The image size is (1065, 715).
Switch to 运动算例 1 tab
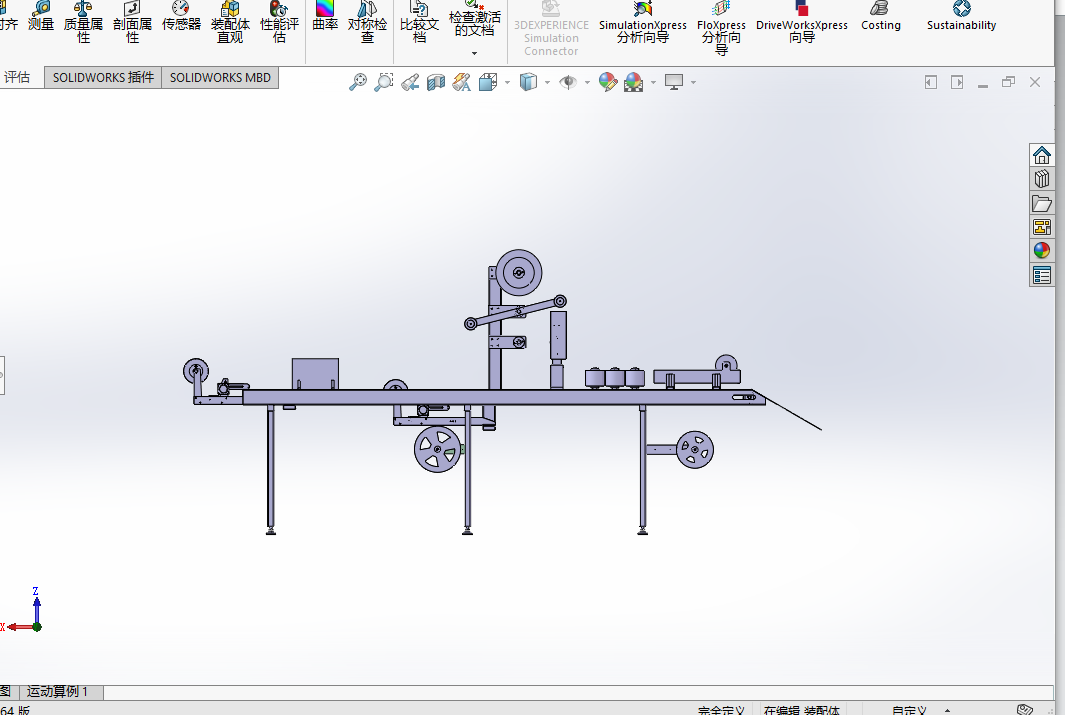tap(60, 692)
